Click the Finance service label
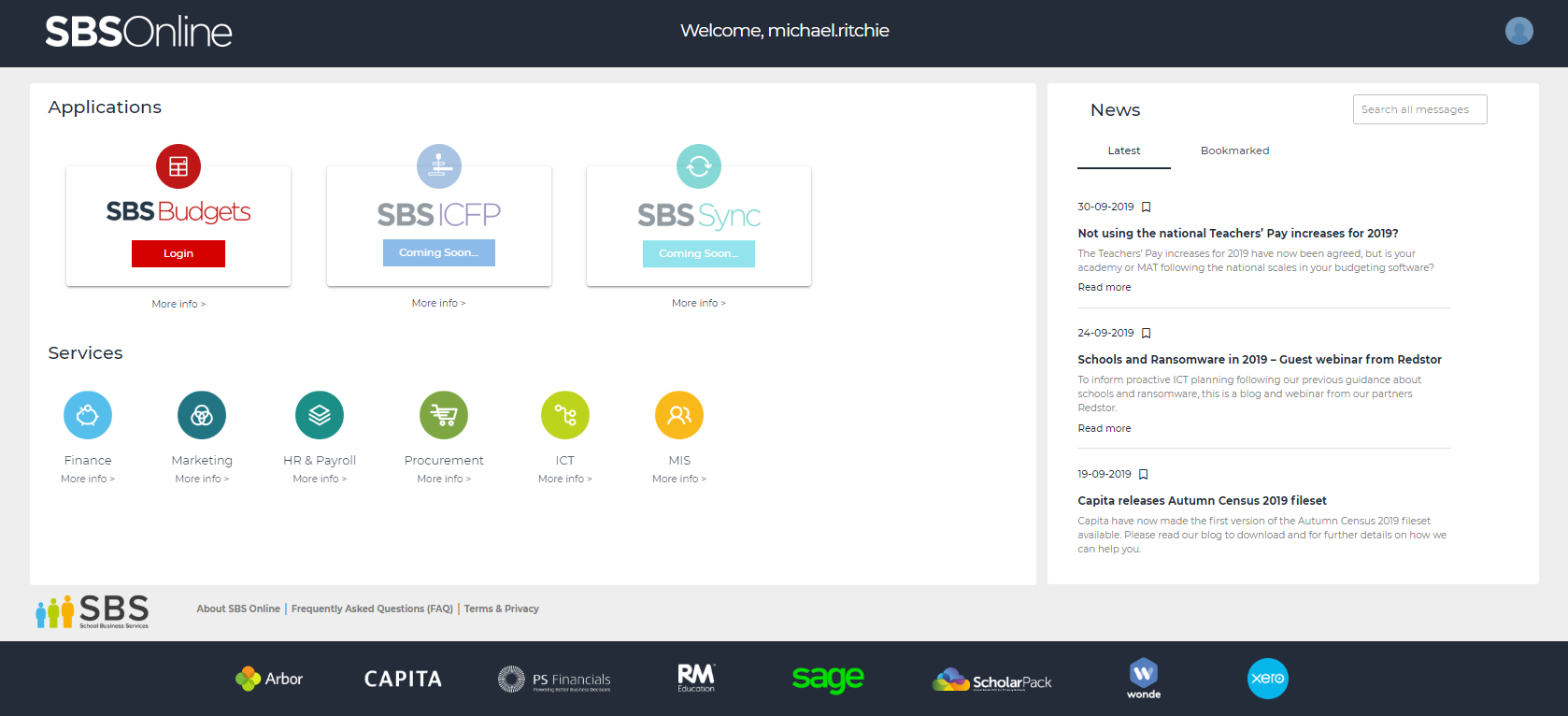Image resolution: width=1568 pixels, height=716 pixels. coord(88,461)
